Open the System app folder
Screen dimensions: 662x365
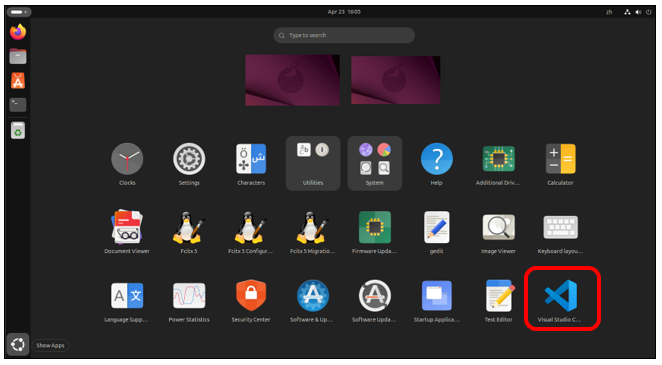coord(374,163)
